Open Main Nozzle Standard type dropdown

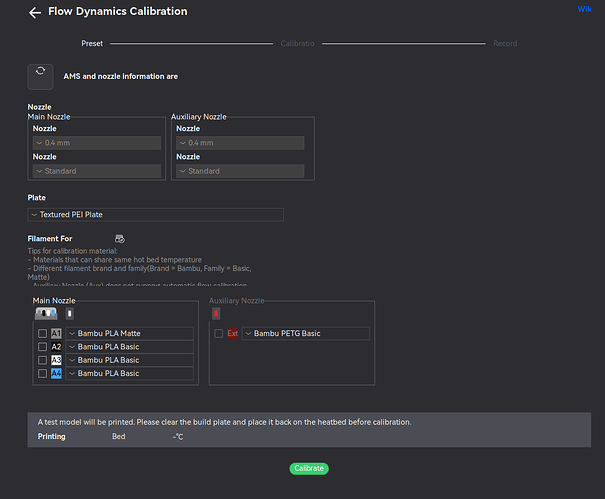[97, 171]
